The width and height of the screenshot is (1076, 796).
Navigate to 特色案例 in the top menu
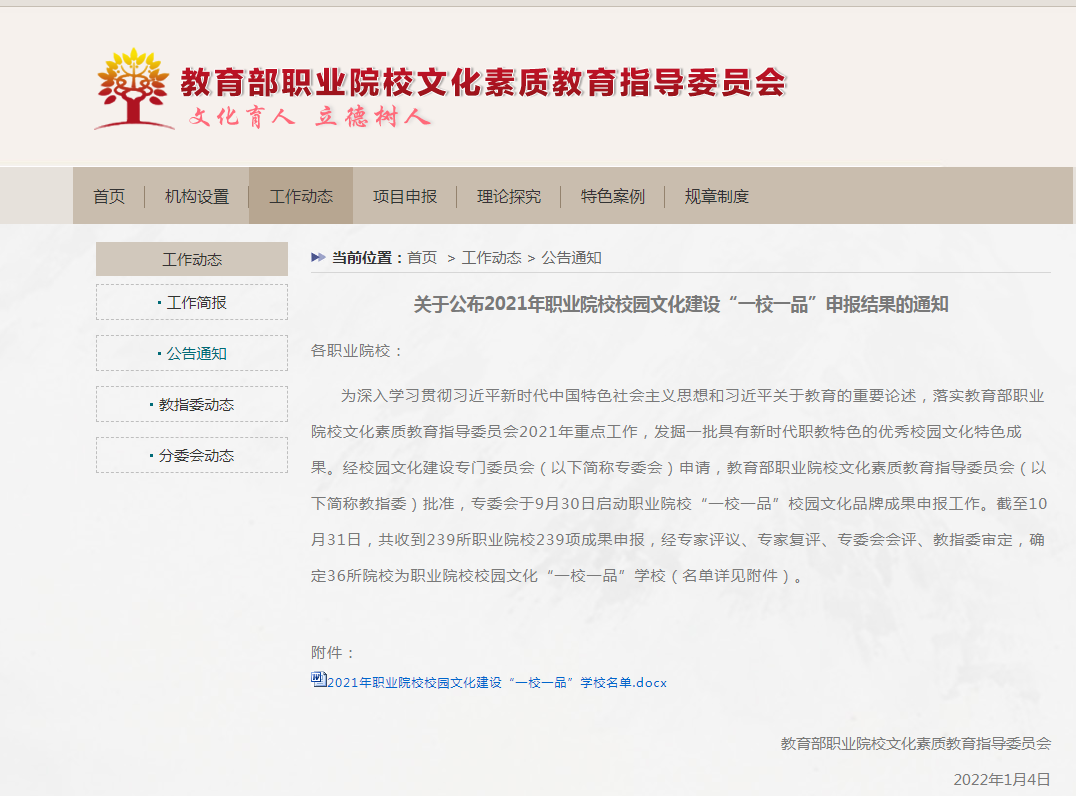[613, 196]
